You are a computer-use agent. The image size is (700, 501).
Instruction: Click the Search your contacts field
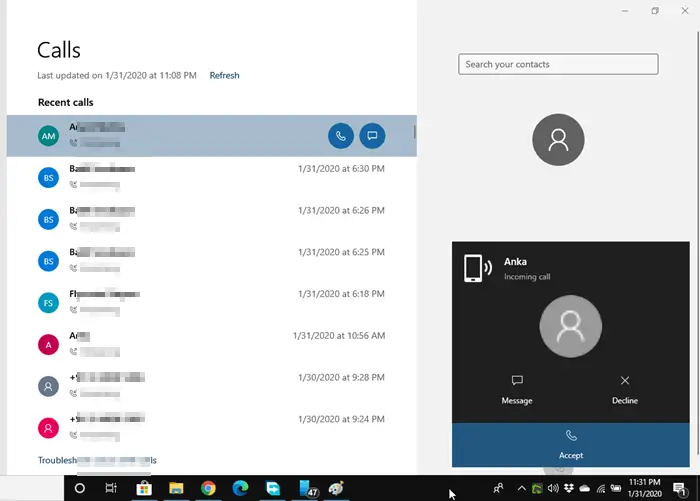[558, 65]
